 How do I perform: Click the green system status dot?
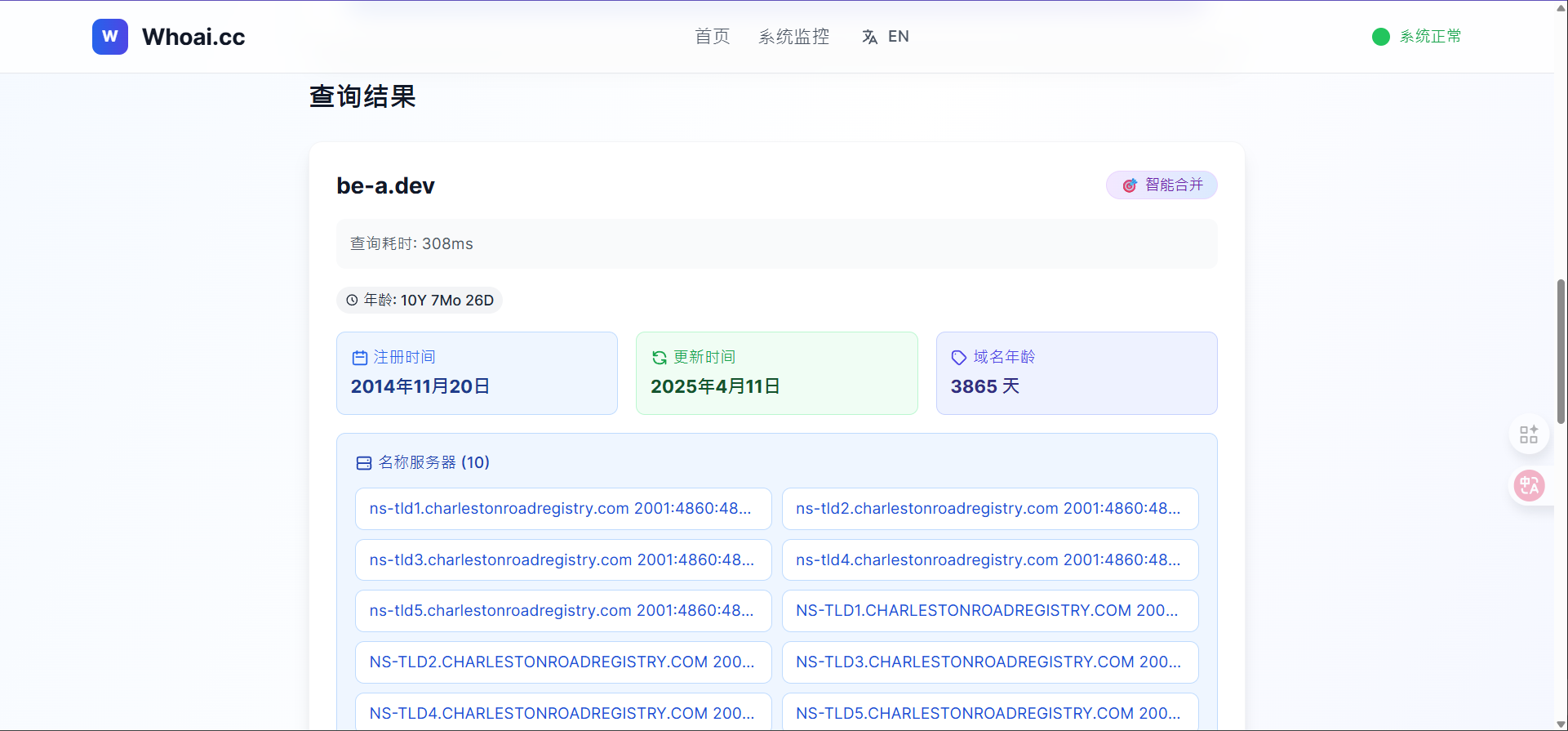1381,37
